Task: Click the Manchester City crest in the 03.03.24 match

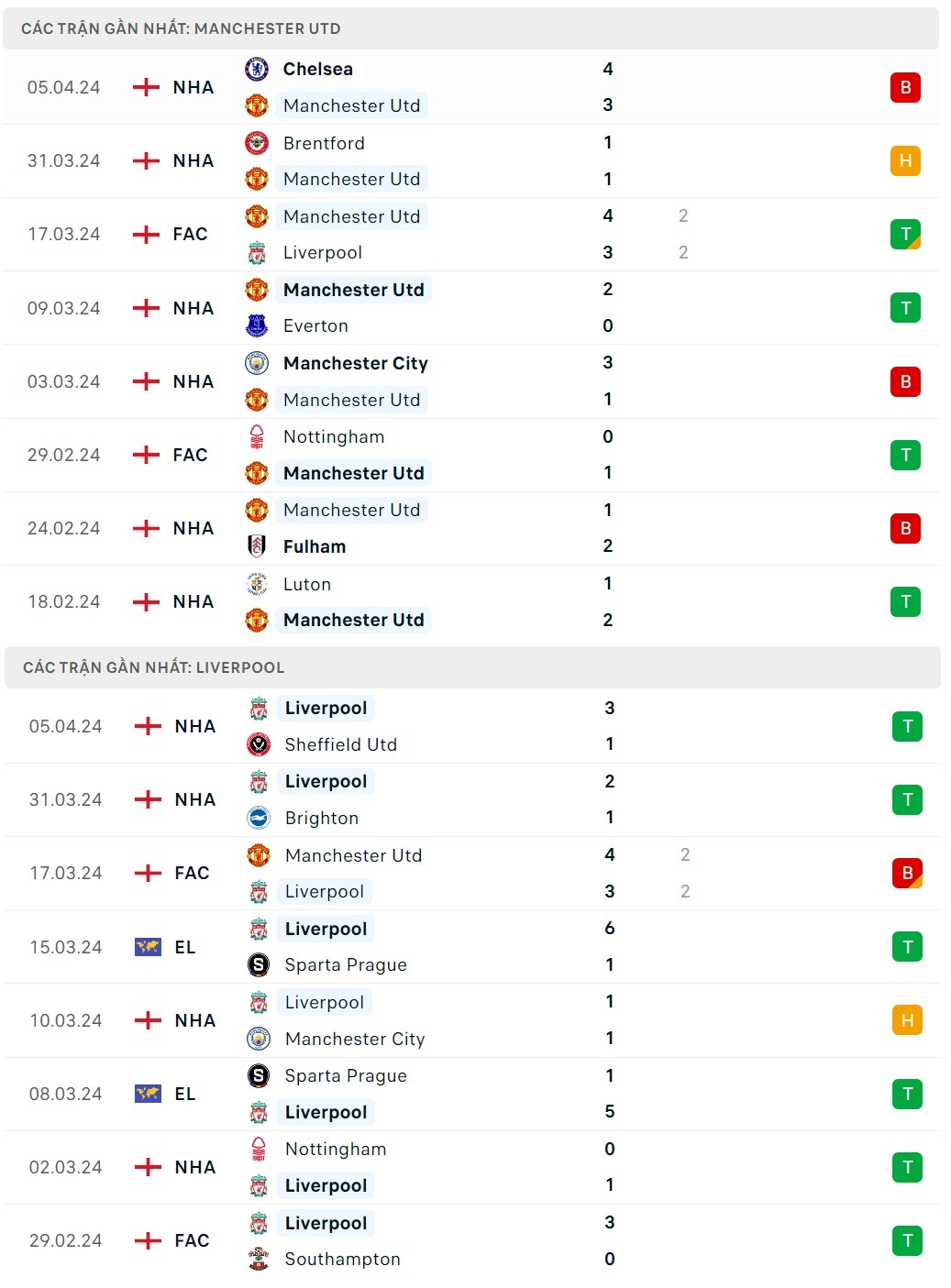Action: click(x=257, y=363)
